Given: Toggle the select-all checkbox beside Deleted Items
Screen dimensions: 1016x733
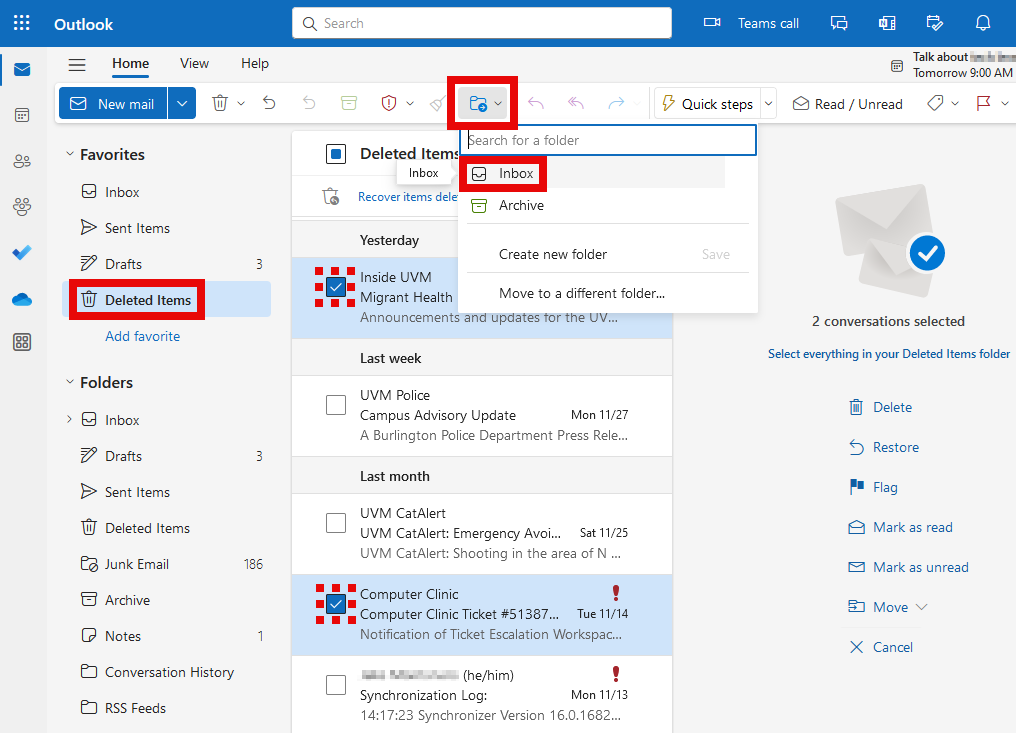Looking at the screenshot, I should 336,154.
